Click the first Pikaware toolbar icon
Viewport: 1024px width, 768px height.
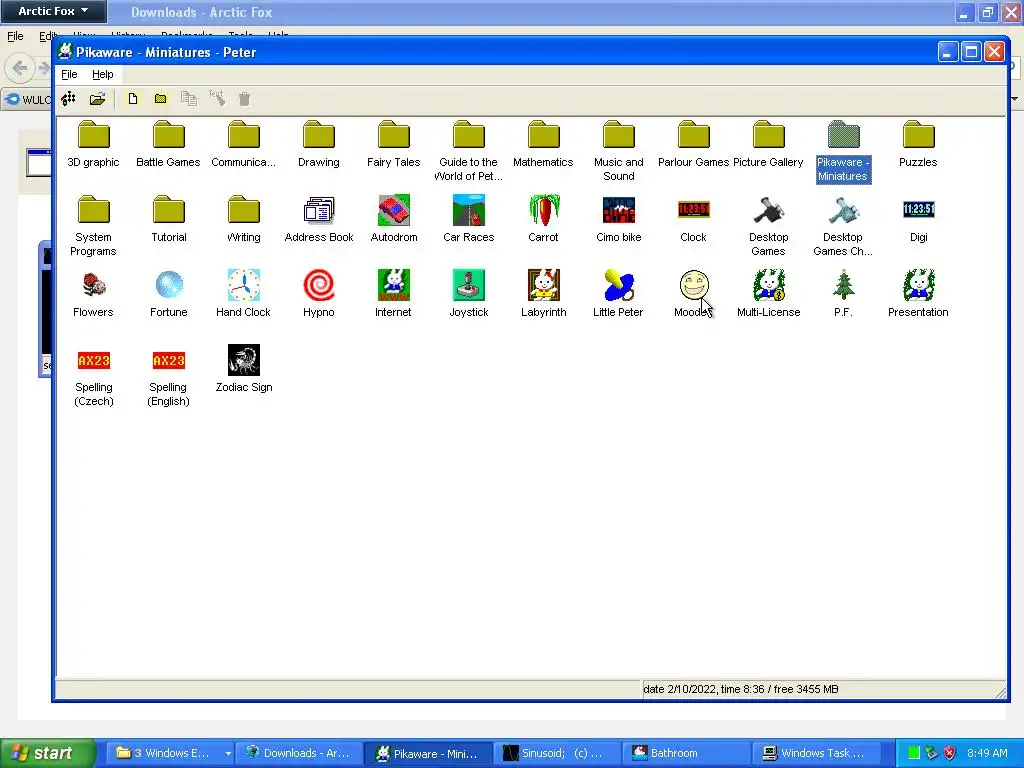pyautogui.click(x=69, y=99)
